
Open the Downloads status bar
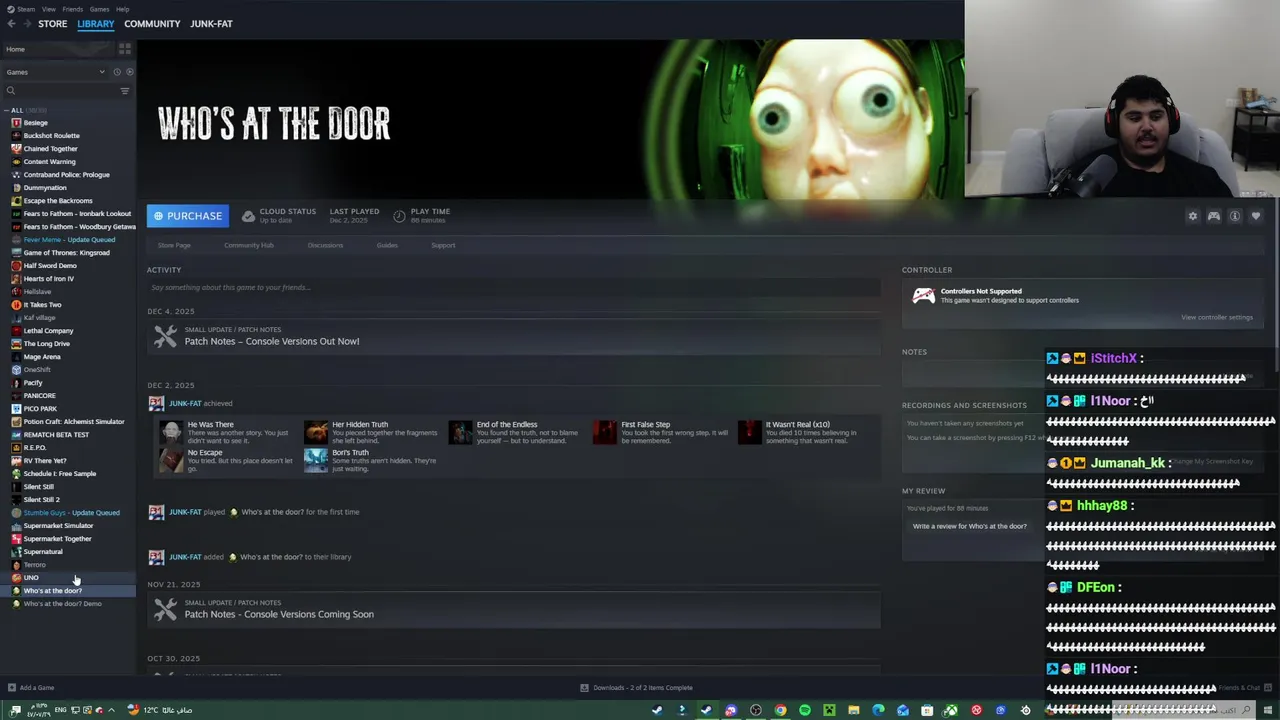[x=637, y=688]
